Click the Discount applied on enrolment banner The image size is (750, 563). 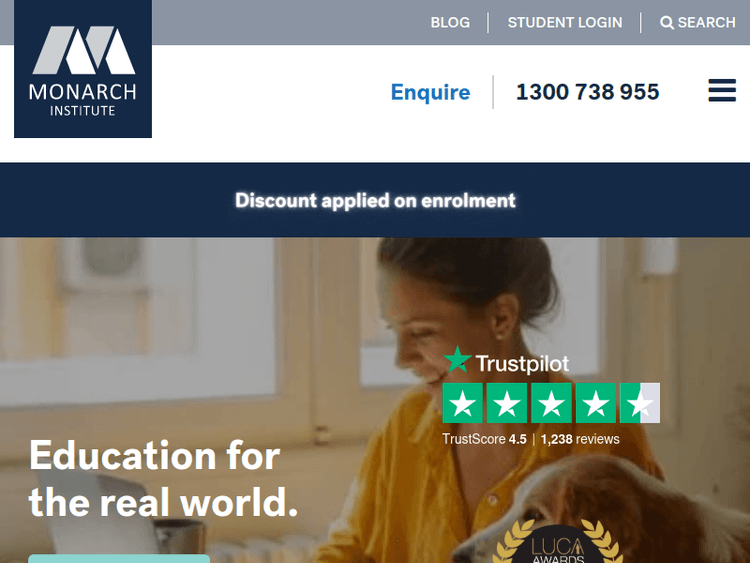pos(375,200)
